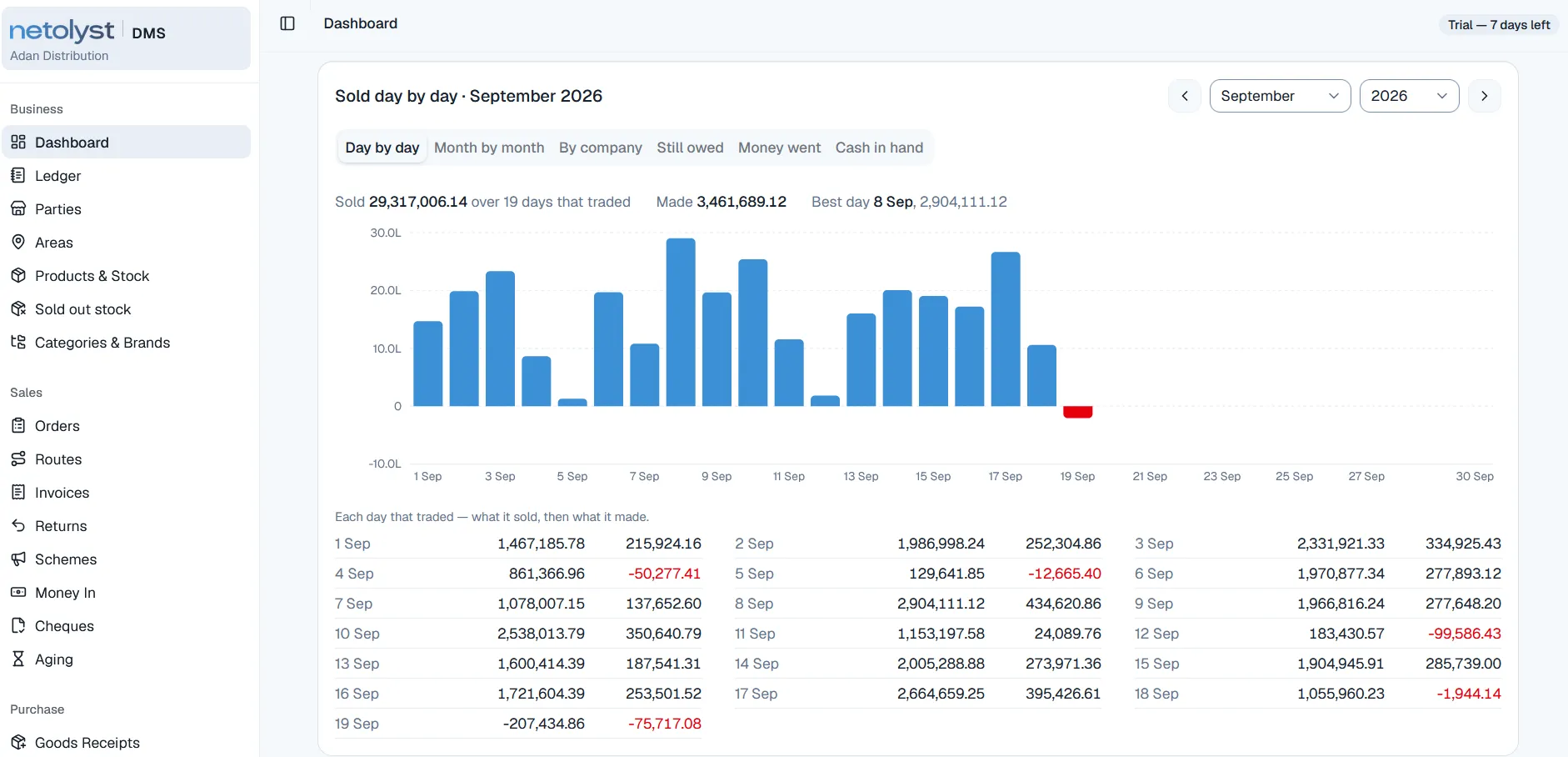Click the Goods Receipts package icon
Screen dimensions: 1568x757
pos(18,742)
